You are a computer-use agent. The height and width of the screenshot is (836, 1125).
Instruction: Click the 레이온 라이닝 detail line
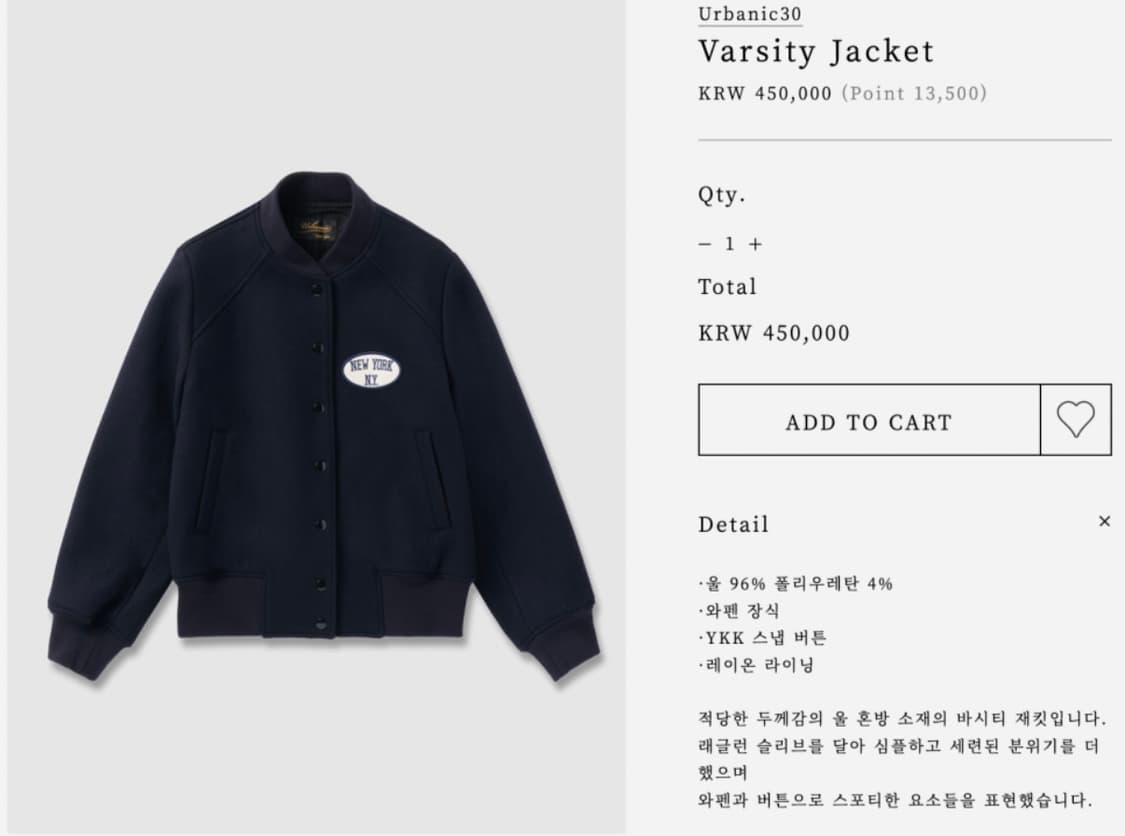click(x=756, y=664)
